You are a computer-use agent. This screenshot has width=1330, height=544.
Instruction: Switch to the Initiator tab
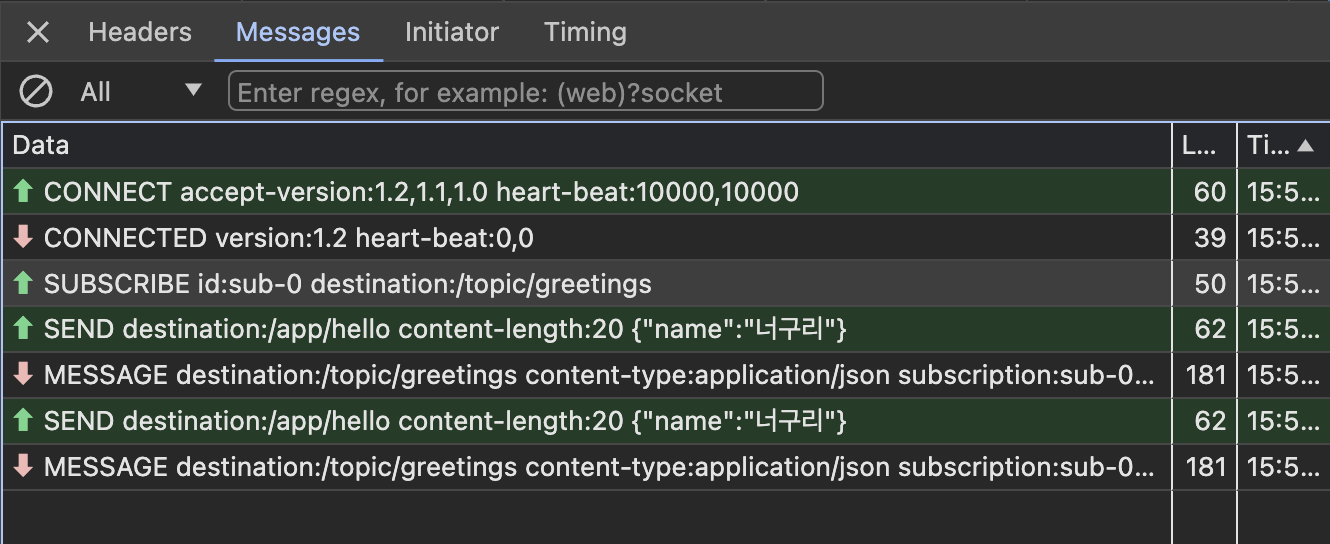pyautogui.click(x=451, y=32)
